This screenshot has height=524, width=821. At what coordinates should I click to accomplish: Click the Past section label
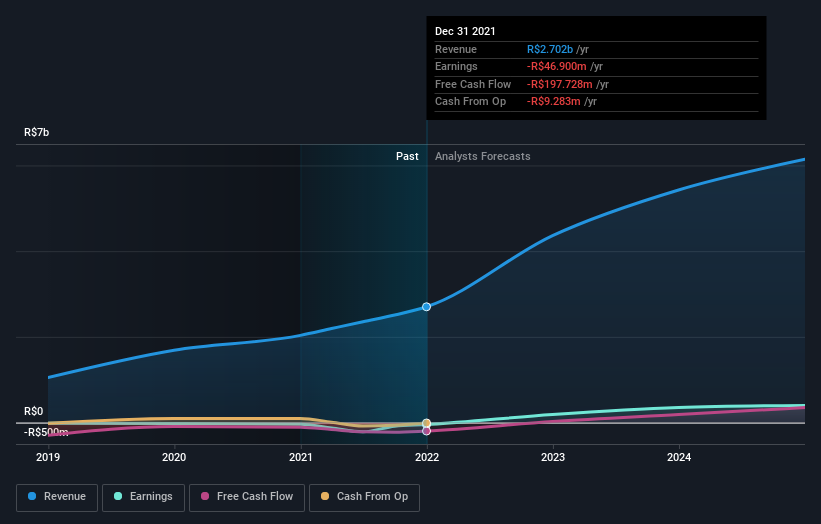click(x=407, y=157)
